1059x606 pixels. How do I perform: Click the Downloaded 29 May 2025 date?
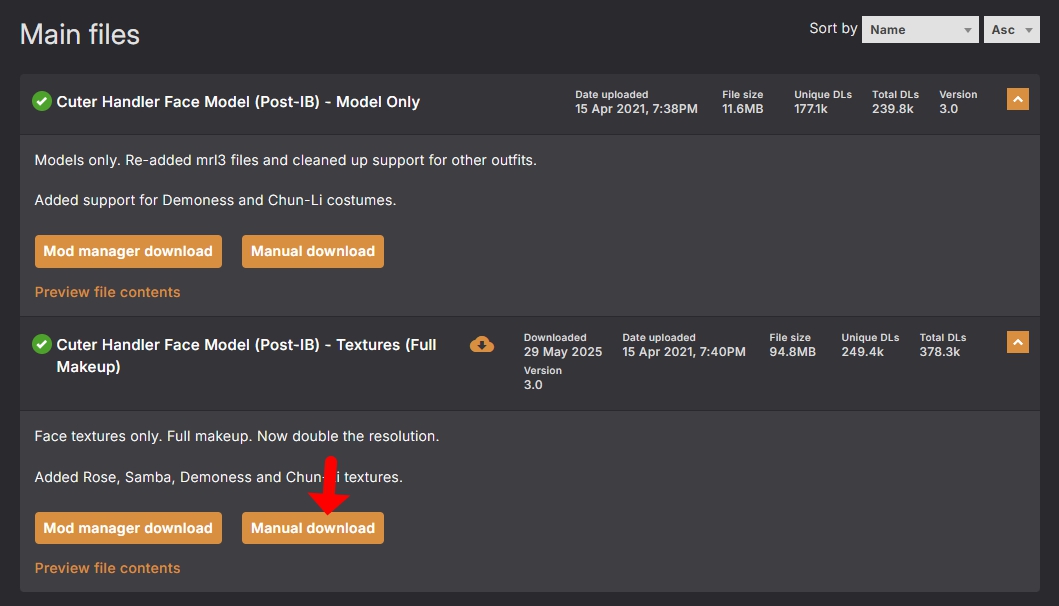(561, 352)
